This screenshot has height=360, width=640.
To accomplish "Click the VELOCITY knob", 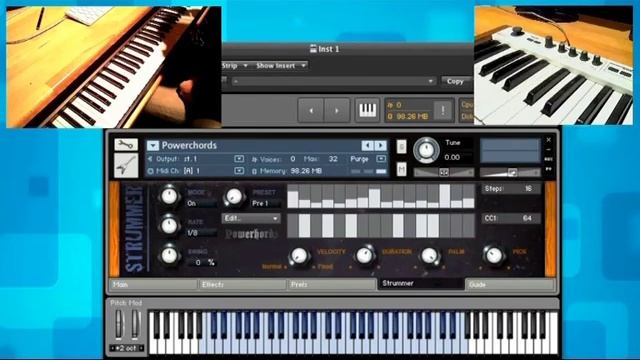I will tap(299, 256).
